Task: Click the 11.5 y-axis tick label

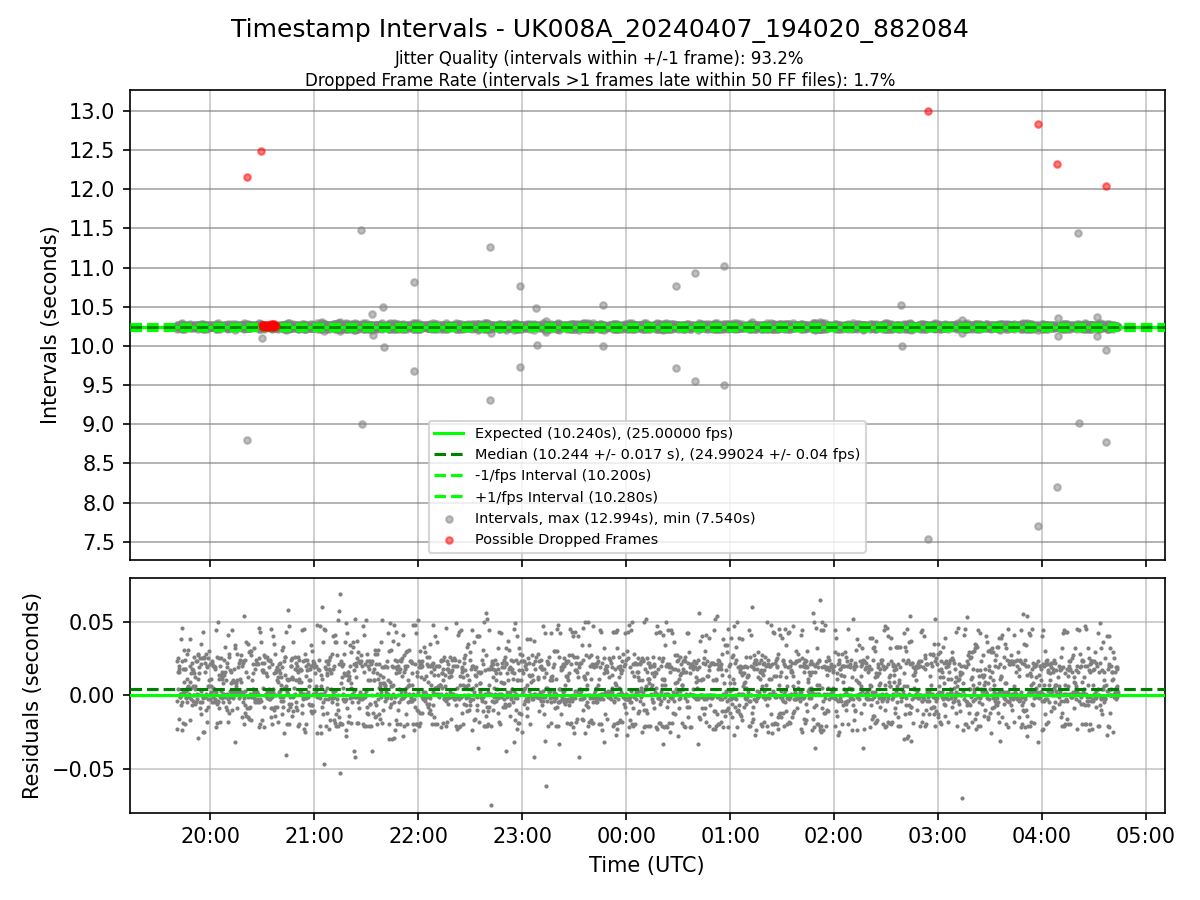Action: [94, 228]
